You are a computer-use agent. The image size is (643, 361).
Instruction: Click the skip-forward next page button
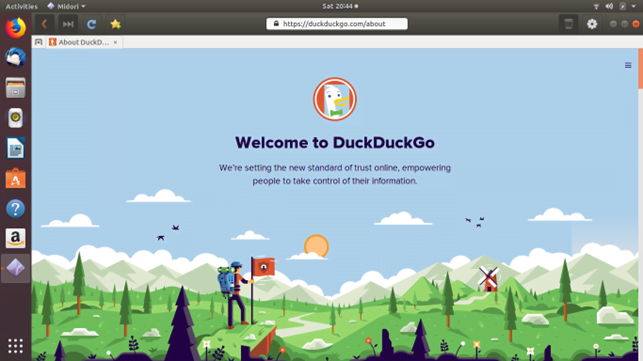[68, 24]
